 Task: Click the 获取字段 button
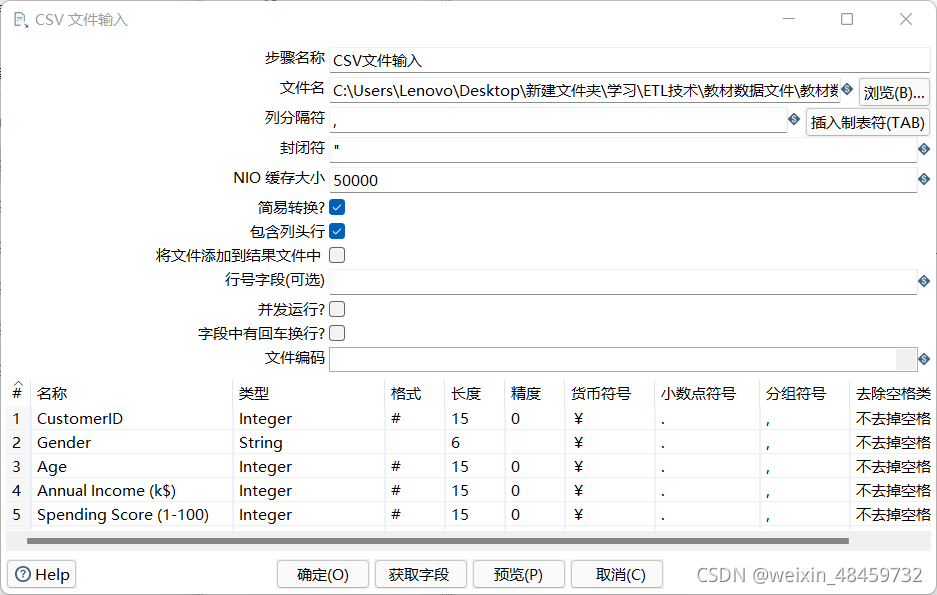tap(419, 575)
